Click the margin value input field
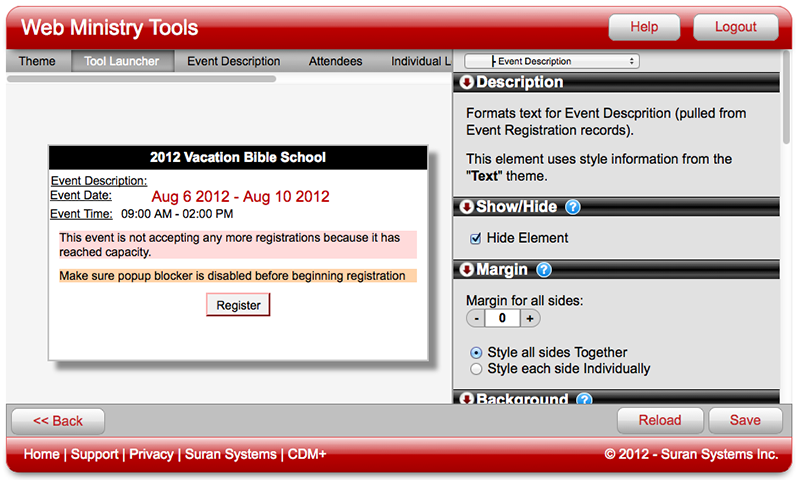800x480 pixels. [503, 318]
